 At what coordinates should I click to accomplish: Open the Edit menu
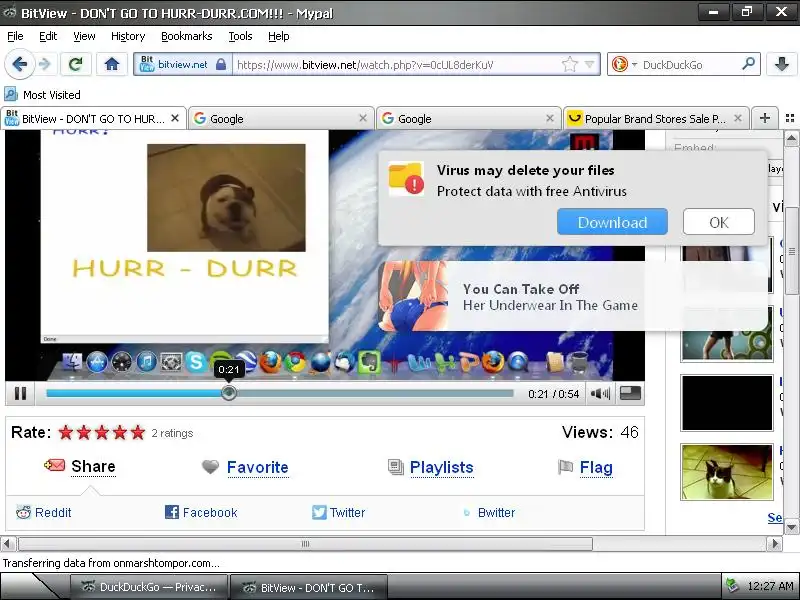48,36
